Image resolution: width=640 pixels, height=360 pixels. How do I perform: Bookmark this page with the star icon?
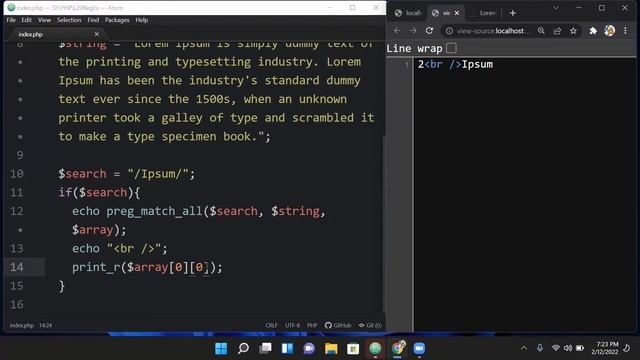(x=573, y=31)
